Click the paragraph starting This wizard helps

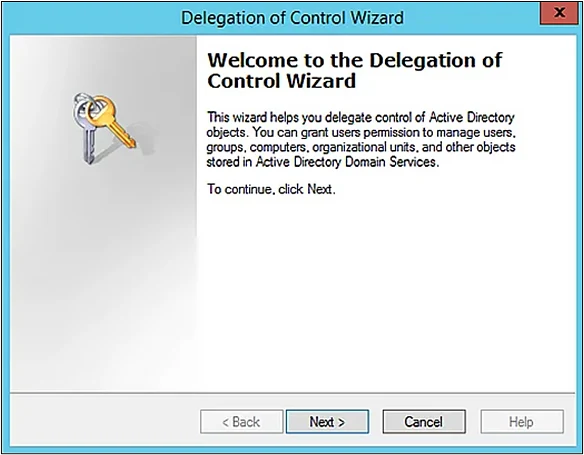click(x=361, y=140)
